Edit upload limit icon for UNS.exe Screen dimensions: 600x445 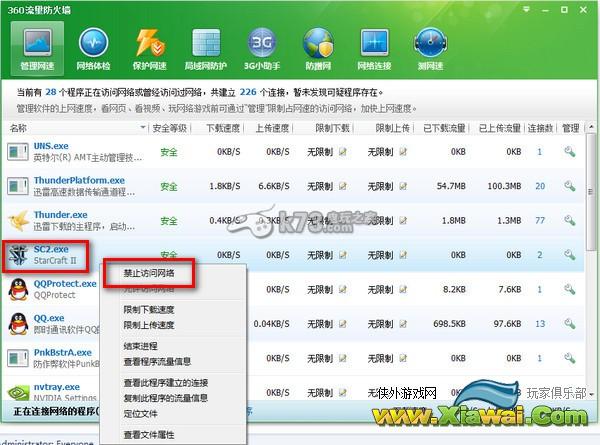point(403,152)
